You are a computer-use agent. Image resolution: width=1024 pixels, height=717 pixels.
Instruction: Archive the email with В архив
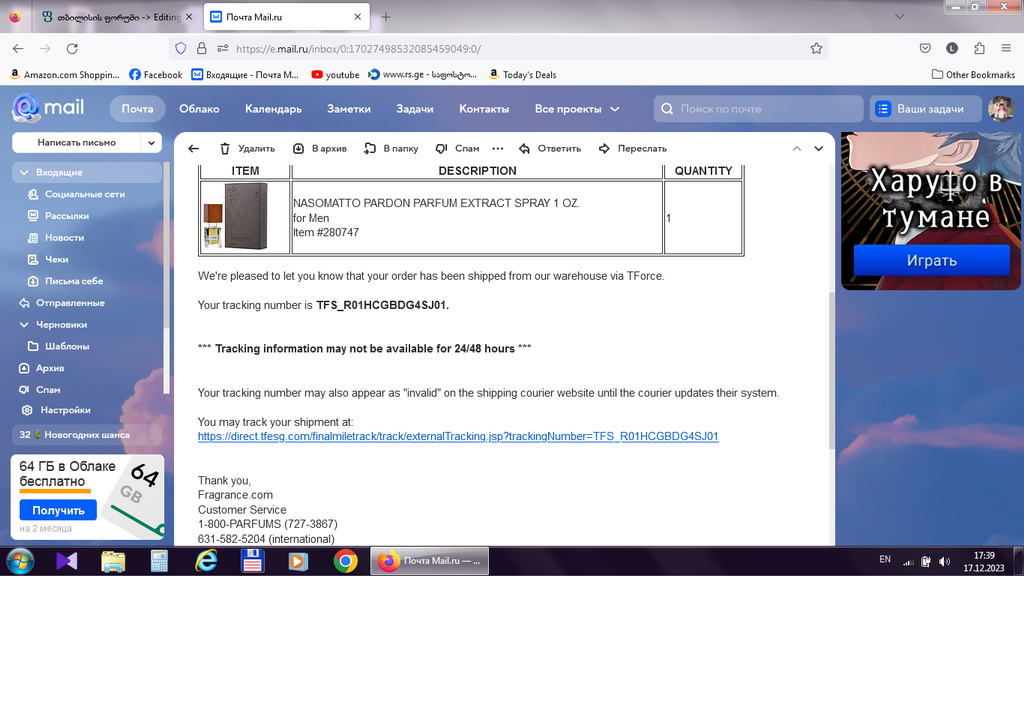coord(319,148)
